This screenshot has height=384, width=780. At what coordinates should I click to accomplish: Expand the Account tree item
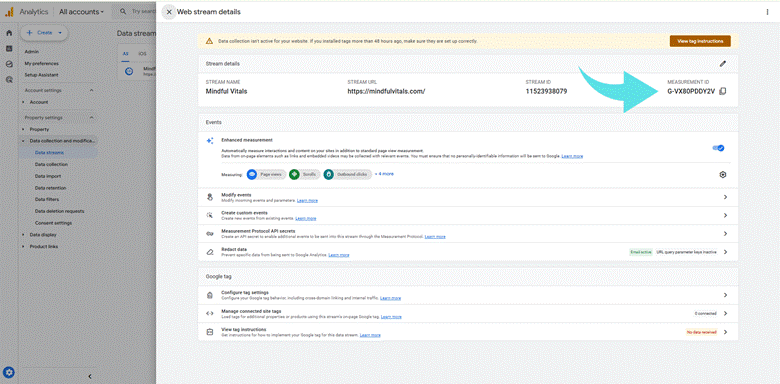[23, 102]
